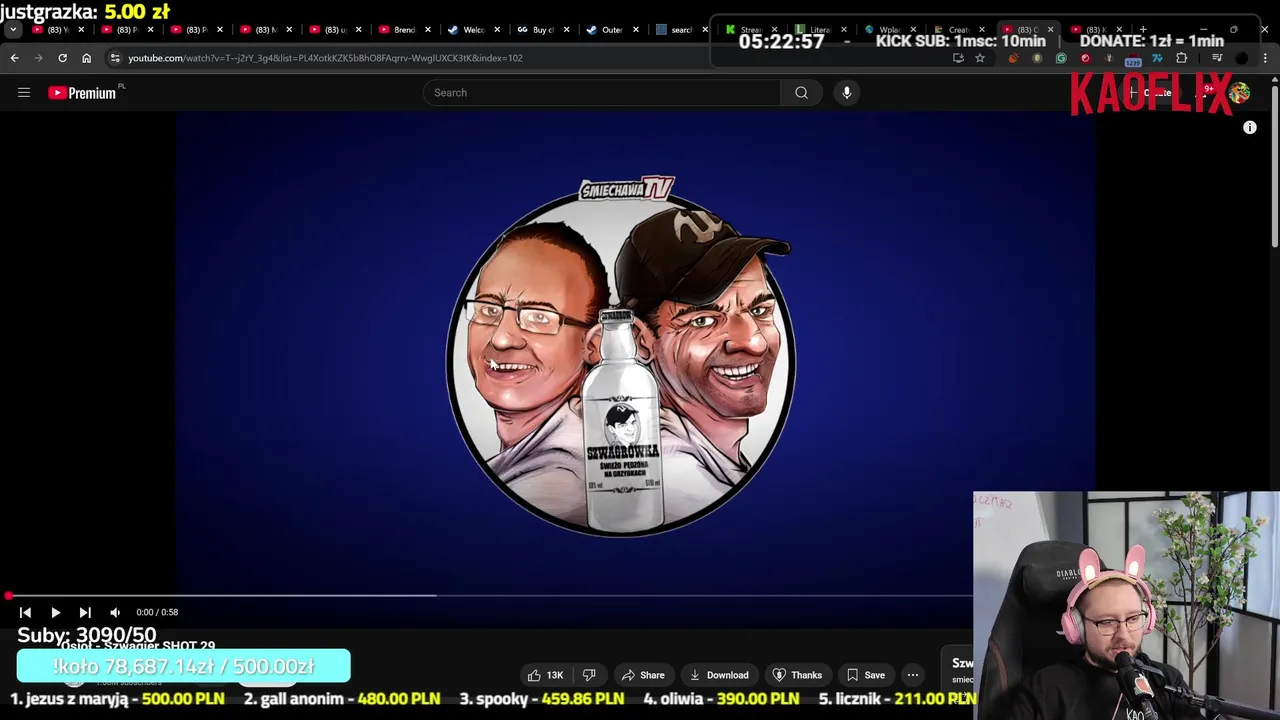Dislike the video
1280x720 pixels.
coord(589,675)
